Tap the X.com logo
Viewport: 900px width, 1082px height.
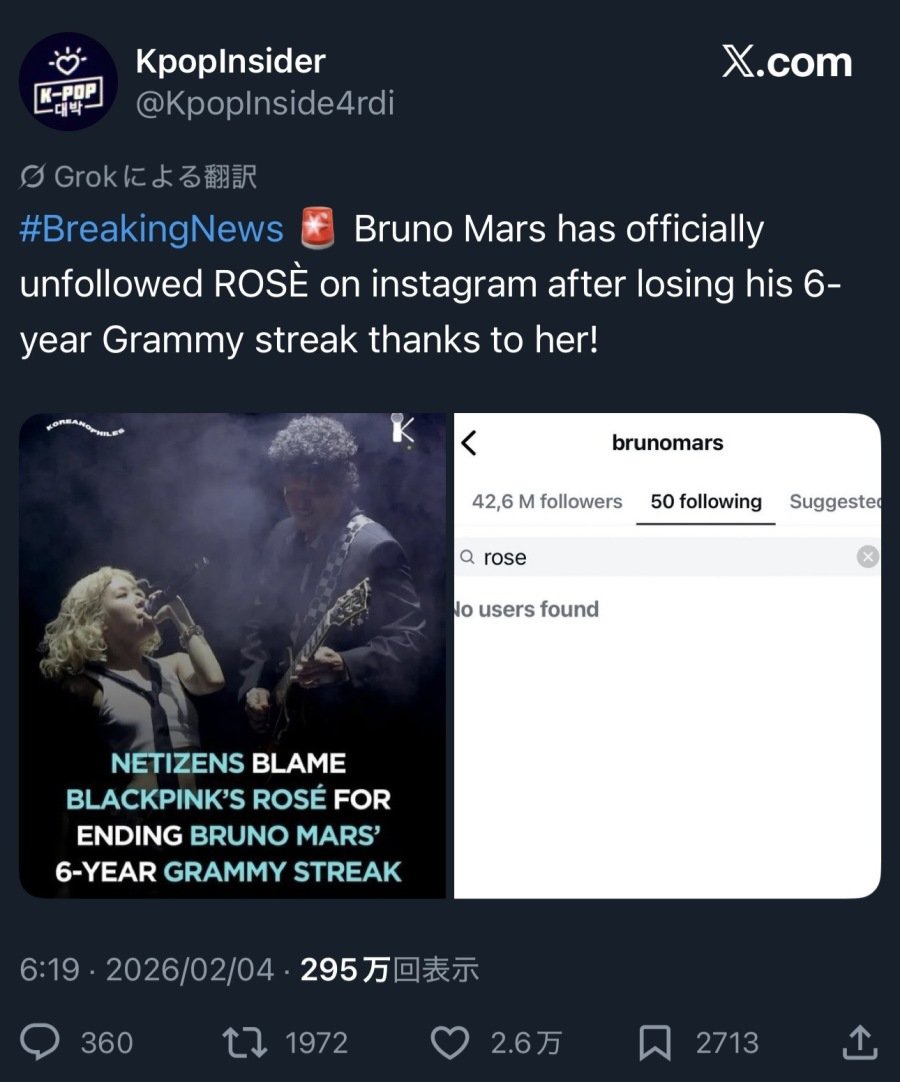(x=787, y=62)
